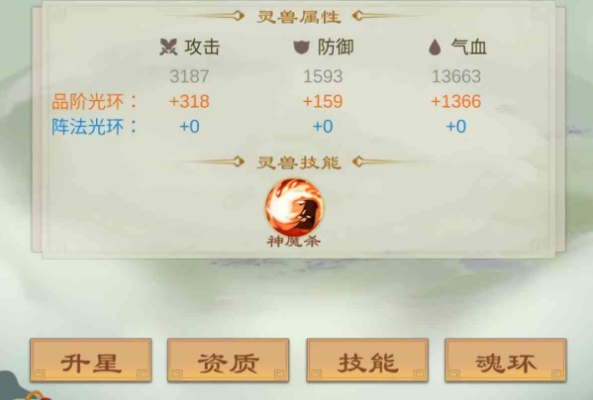593x400 pixels.
Task: Click the attack value 3187
Action: tap(189, 76)
